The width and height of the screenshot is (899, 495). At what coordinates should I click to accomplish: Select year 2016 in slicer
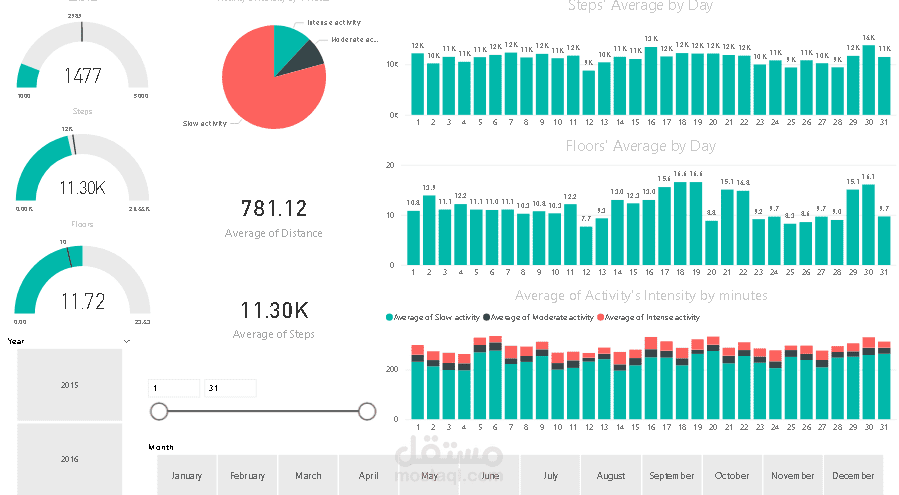(x=69, y=459)
